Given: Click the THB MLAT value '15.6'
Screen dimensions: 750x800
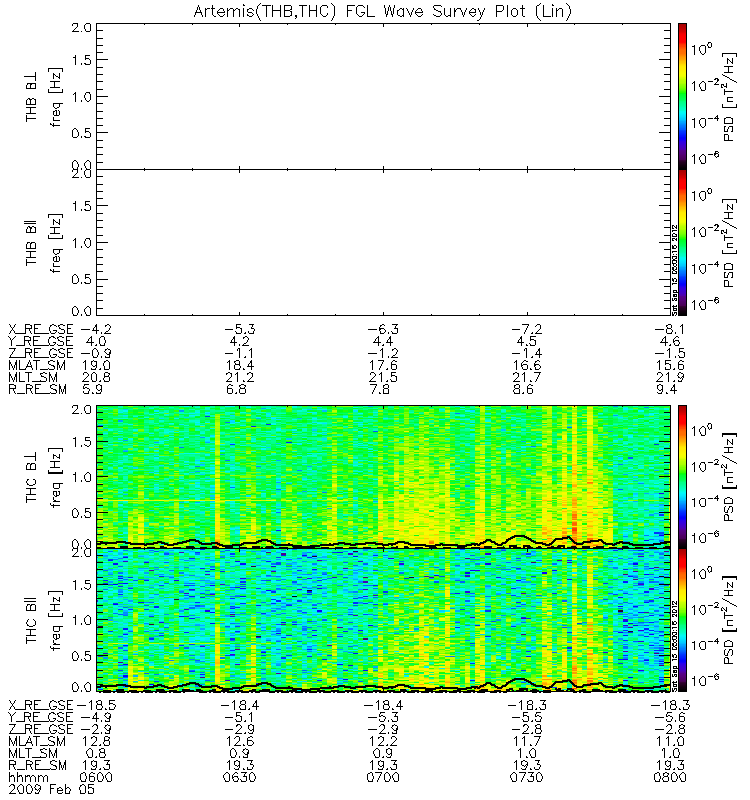Looking at the screenshot, I should click(670, 366).
